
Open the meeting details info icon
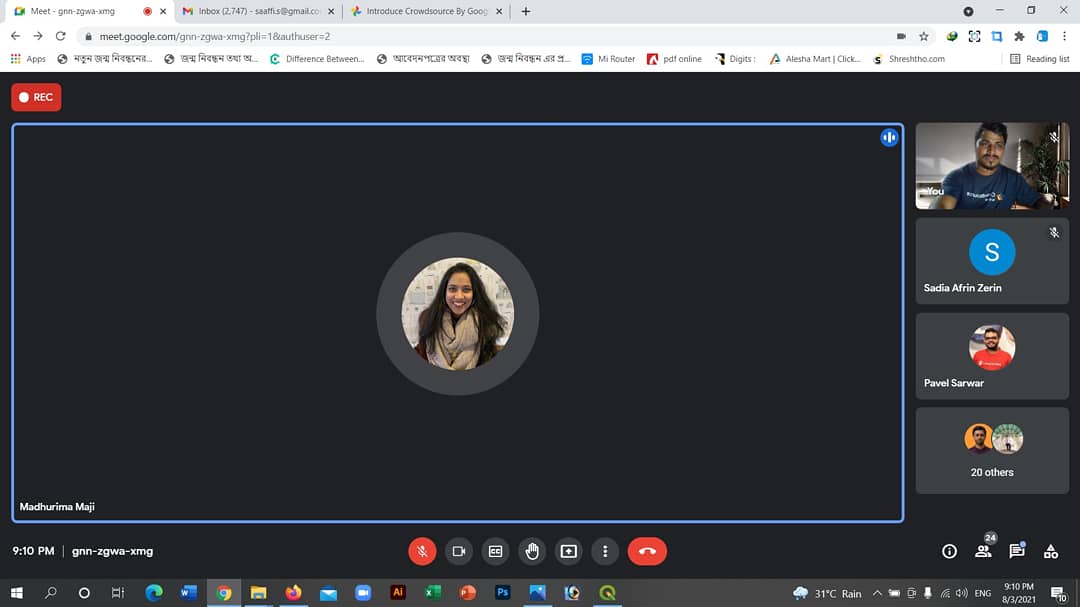(x=949, y=551)
